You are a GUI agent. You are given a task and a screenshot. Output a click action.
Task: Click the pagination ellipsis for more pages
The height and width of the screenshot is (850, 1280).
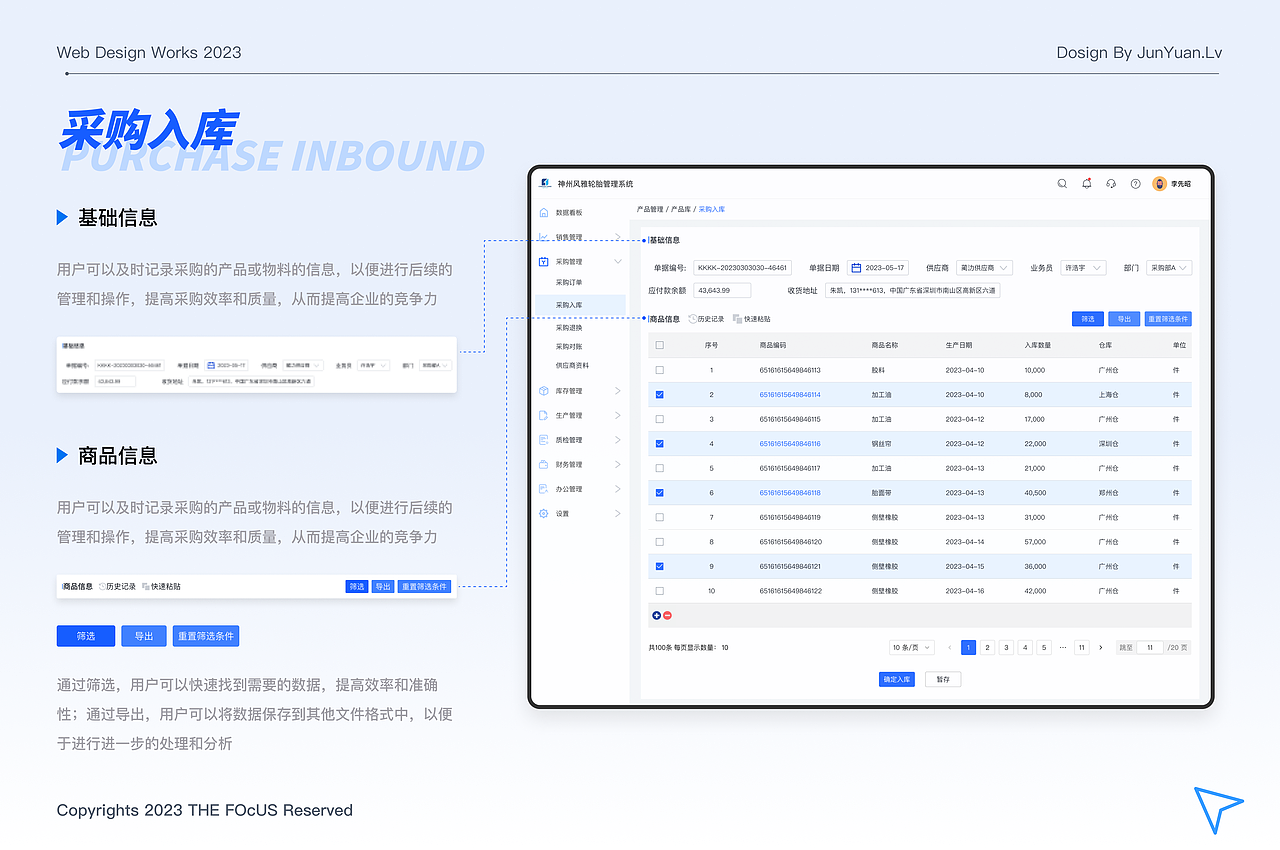pos(1062,647)
